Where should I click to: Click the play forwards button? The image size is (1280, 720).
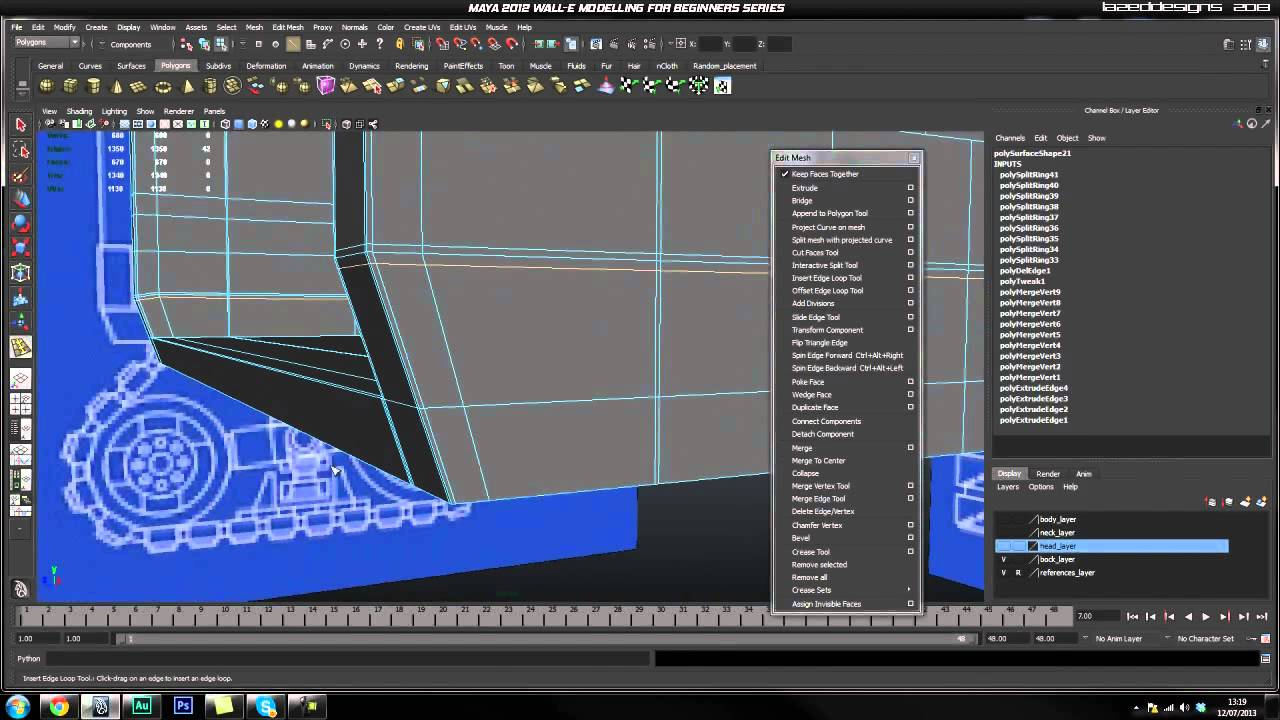coord(1206,617)
